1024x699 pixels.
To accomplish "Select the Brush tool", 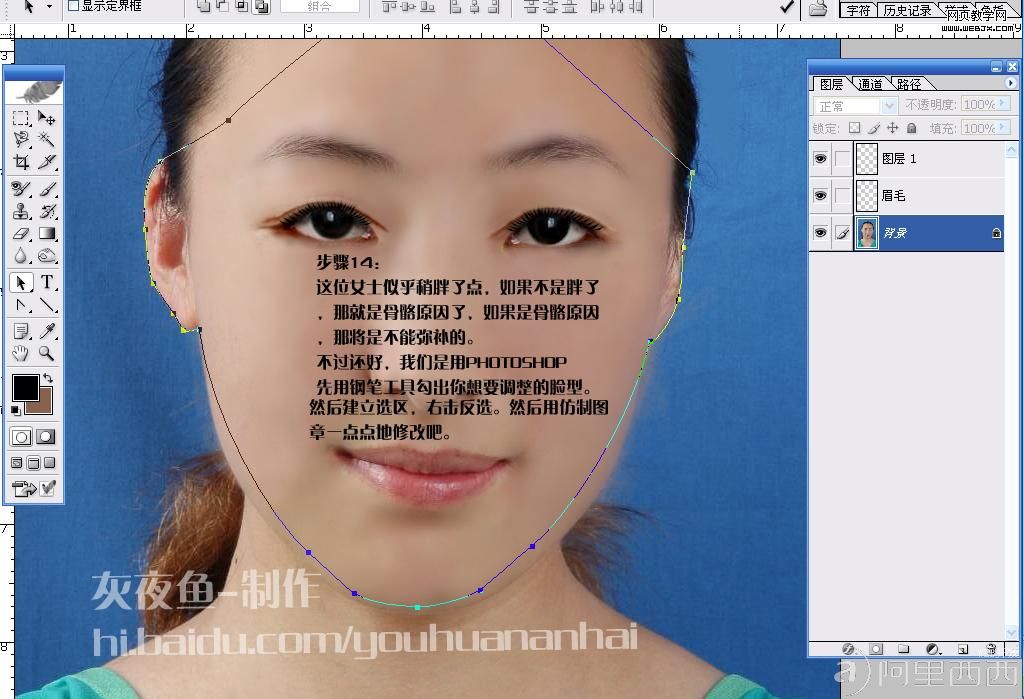I will pos(46,189).
